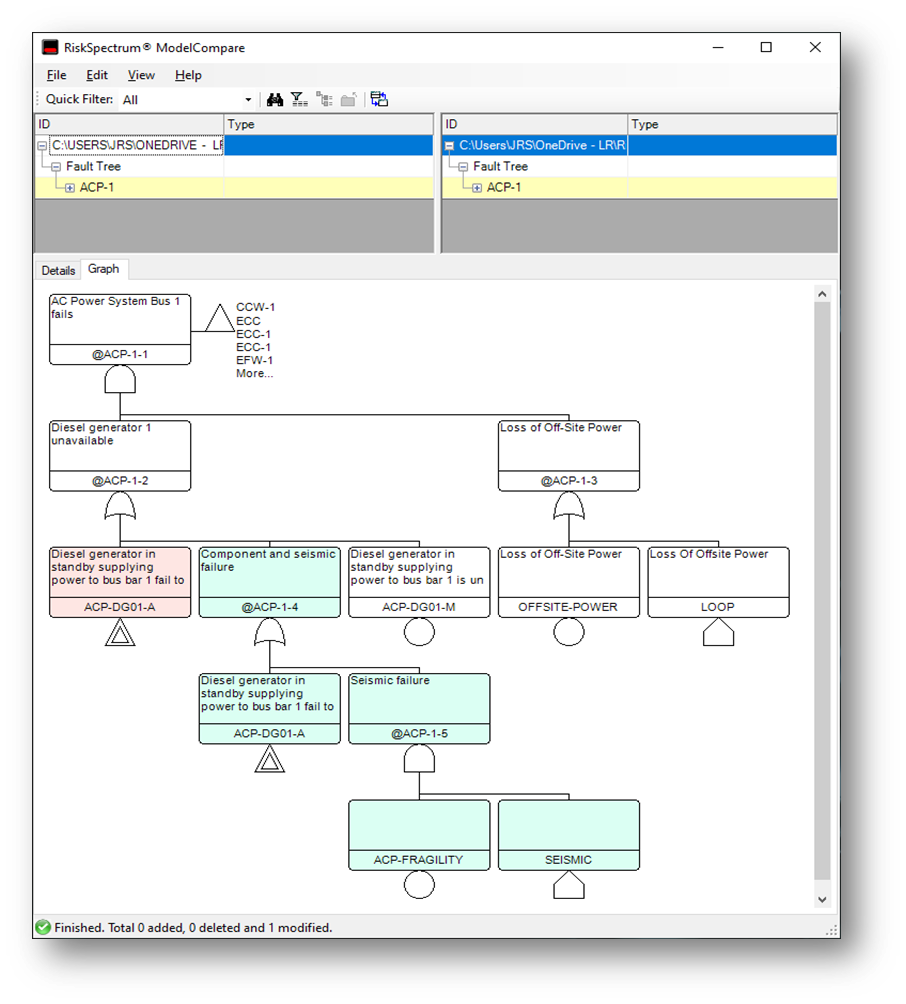Image resolution: width=906 pixels, height=1004 pixels.
Task: Select the circle event symbol under ACP-FRAGILITY
Action: coord(419,884)
